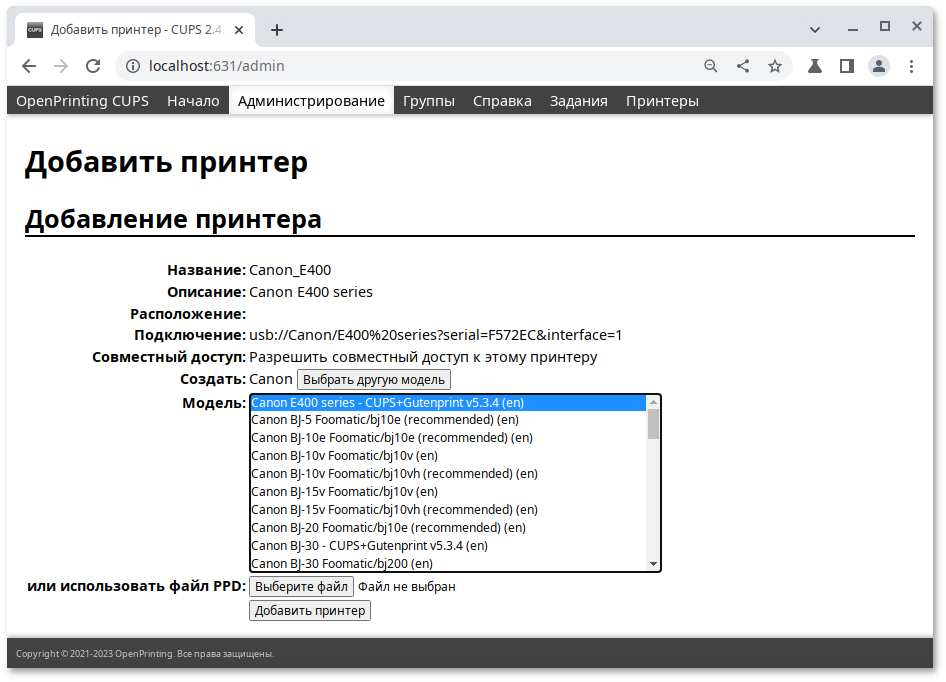
Task: Open the share icon in the toolbar
Action: 743,65
